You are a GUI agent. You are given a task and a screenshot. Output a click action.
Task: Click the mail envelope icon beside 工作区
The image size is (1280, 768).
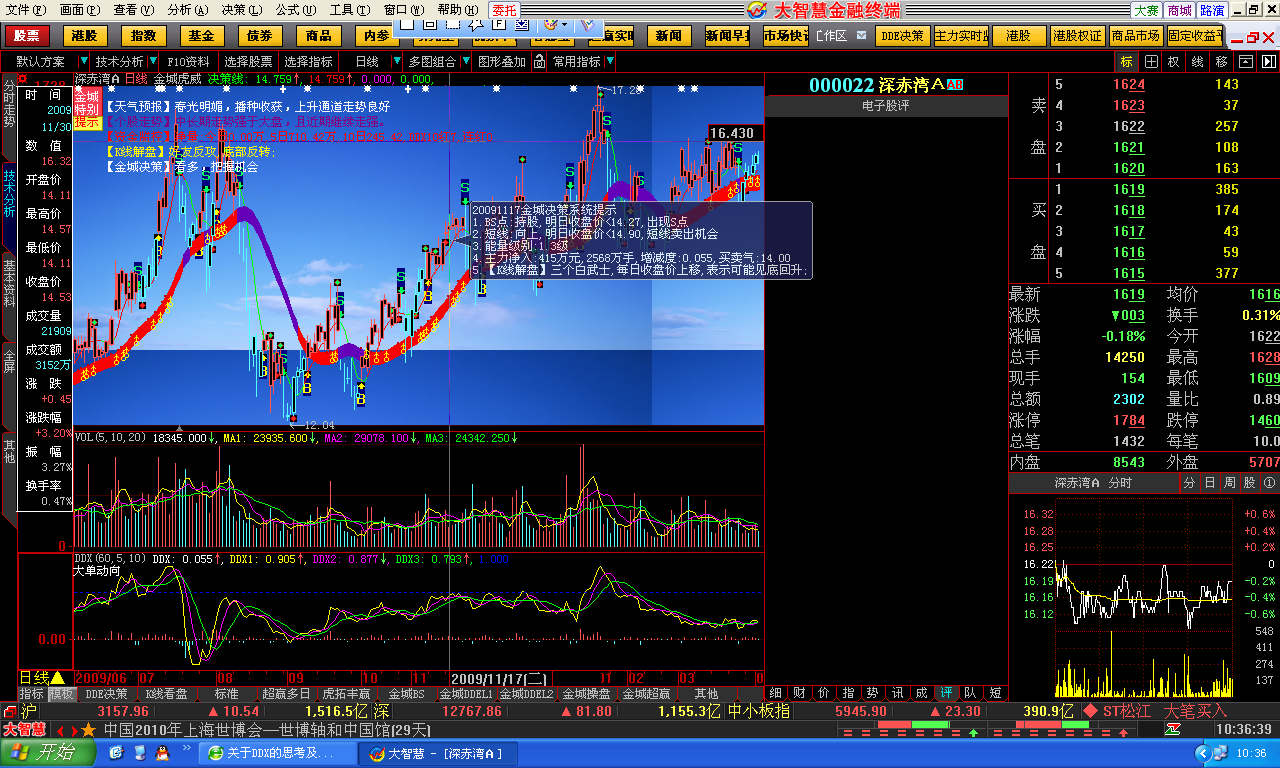[861, 36]
